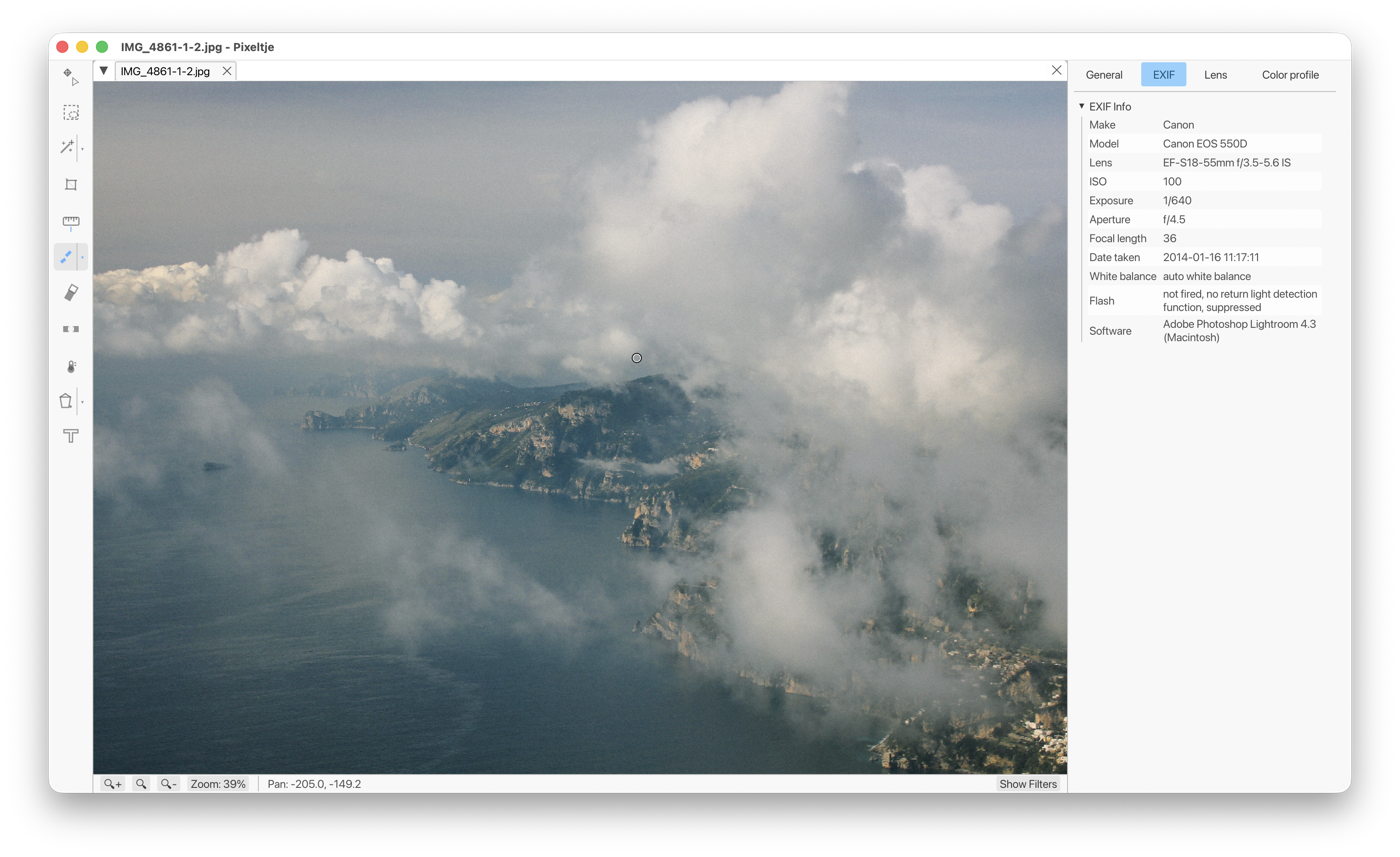This screenshot has height=857, width=1400.
Task: Select the Magic Wand tool
Action: coord(67,148)
